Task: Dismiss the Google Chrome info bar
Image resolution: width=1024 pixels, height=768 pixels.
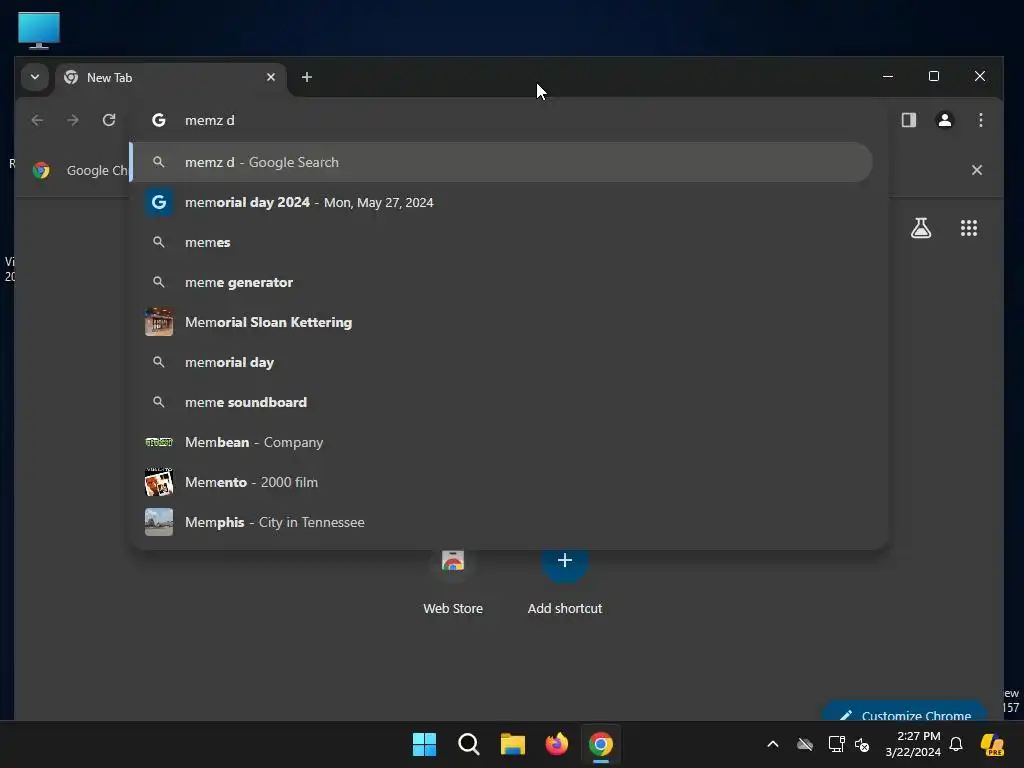Action: [x=977, y=170]
